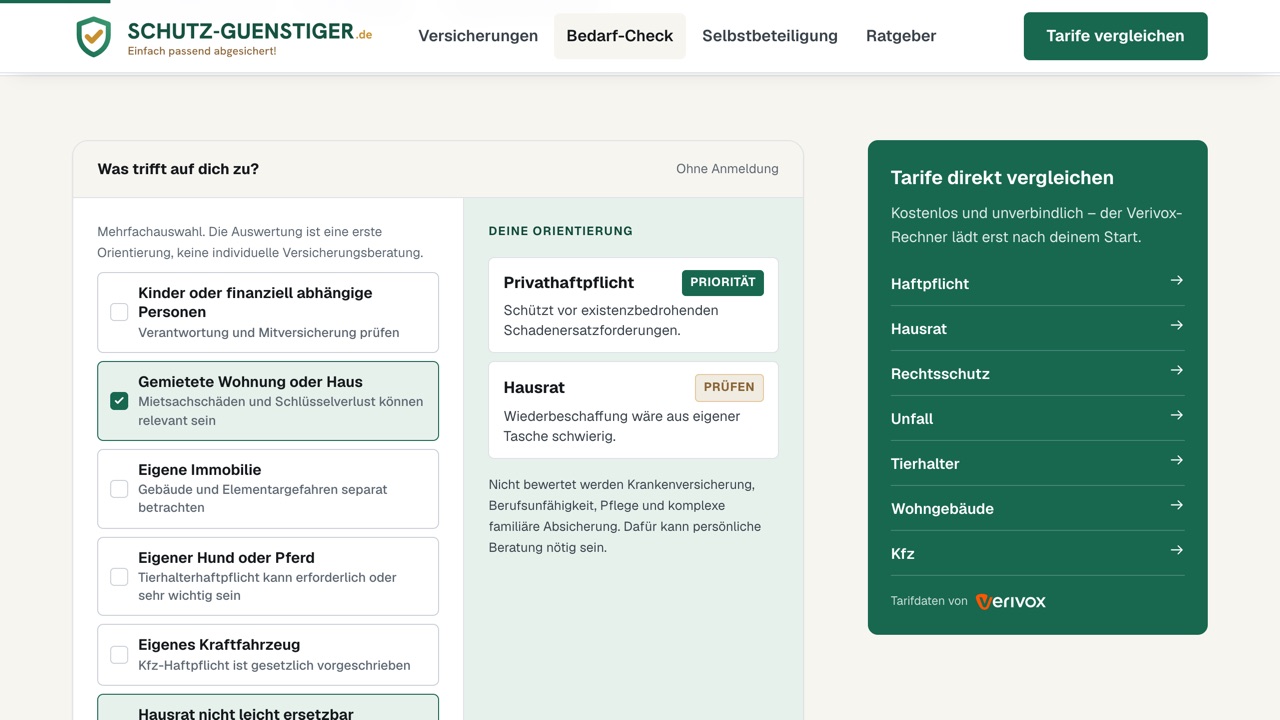This screenshot has height=720, width=1280.
Task: Open the Kfz comparison link
Action: 1037,554
